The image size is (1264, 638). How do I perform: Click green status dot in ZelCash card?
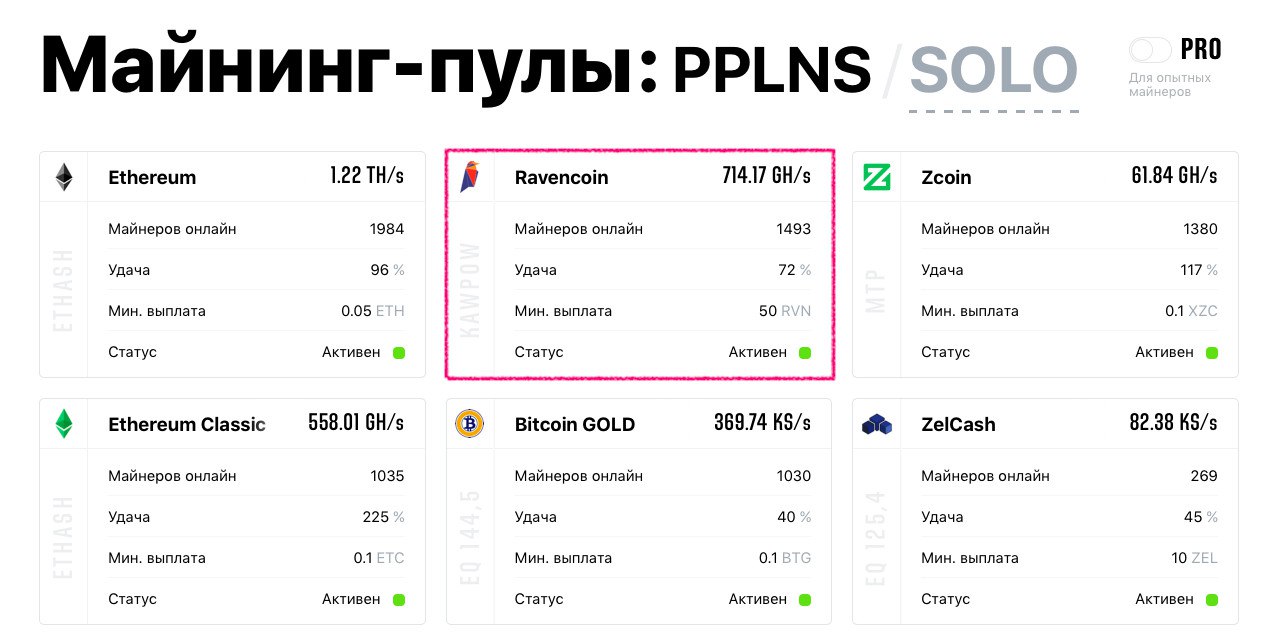[1212, 600]
